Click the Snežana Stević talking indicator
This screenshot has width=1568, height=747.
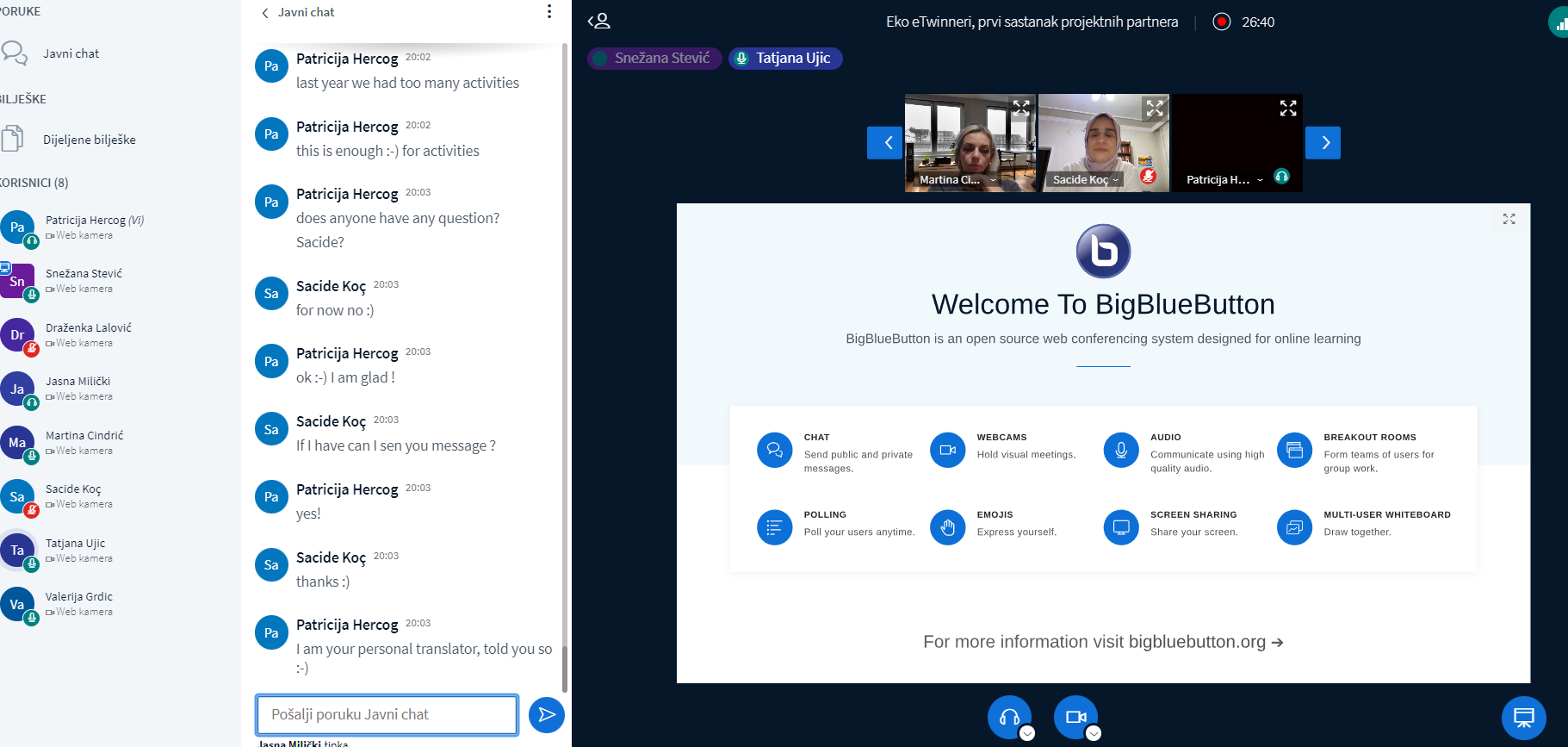pyautogui.click(x=654, y=58)
